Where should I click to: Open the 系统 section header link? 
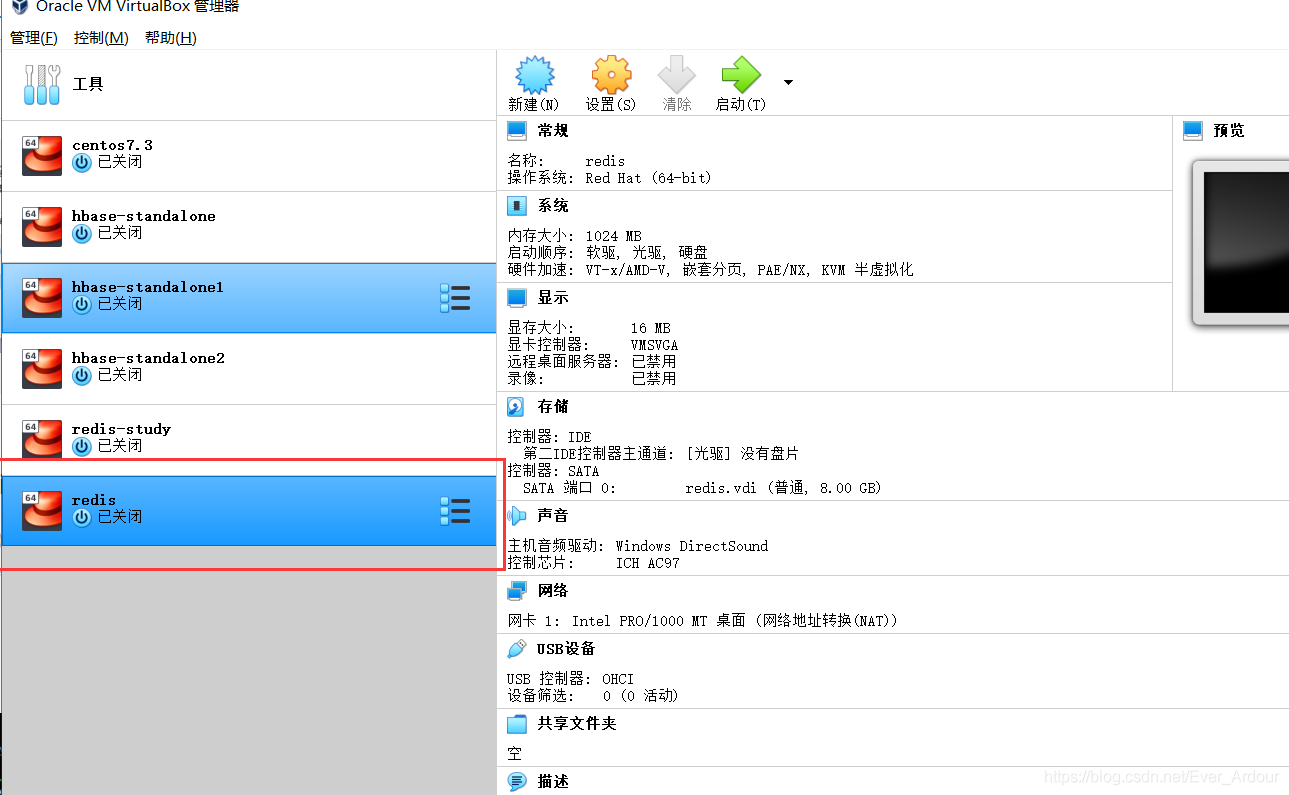553,206
